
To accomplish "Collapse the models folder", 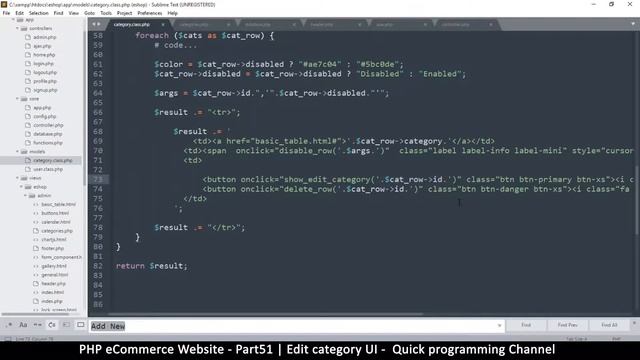I will 18,151.
